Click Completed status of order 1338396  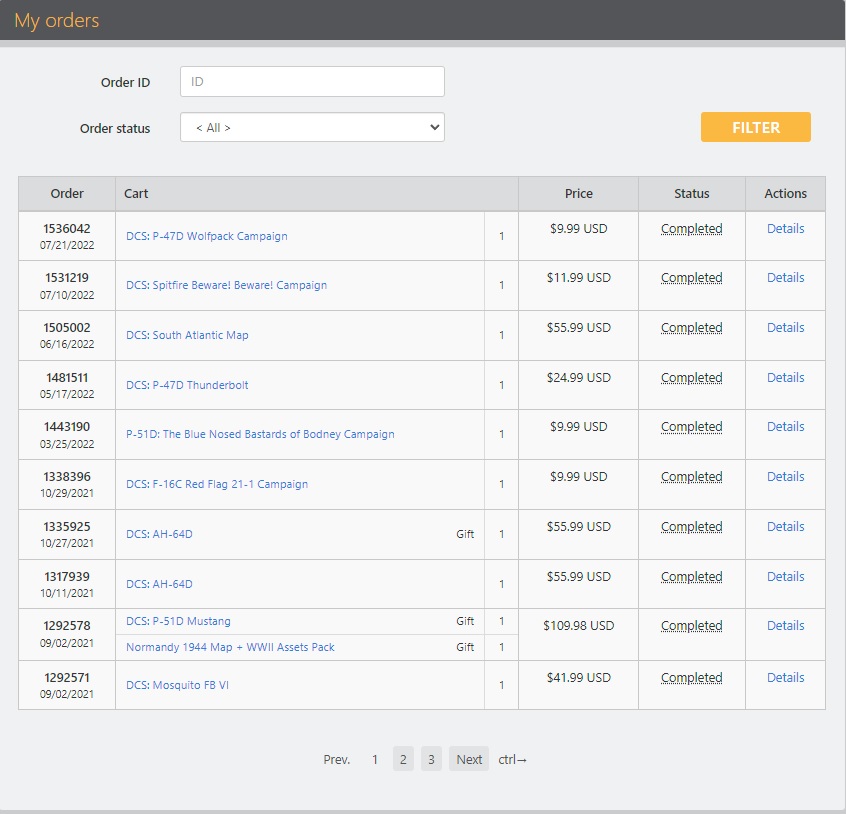click(x=692, y=477)
